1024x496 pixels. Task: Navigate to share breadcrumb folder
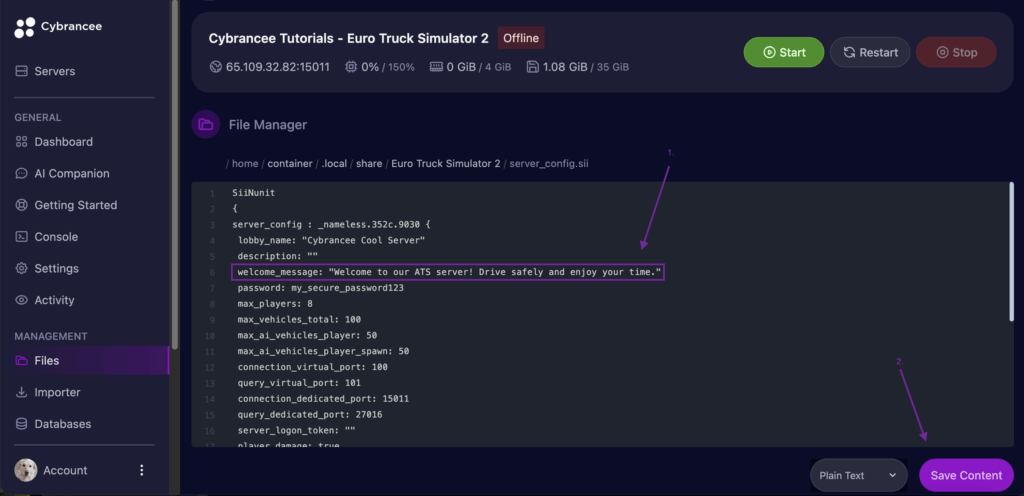tap(369, 164)
